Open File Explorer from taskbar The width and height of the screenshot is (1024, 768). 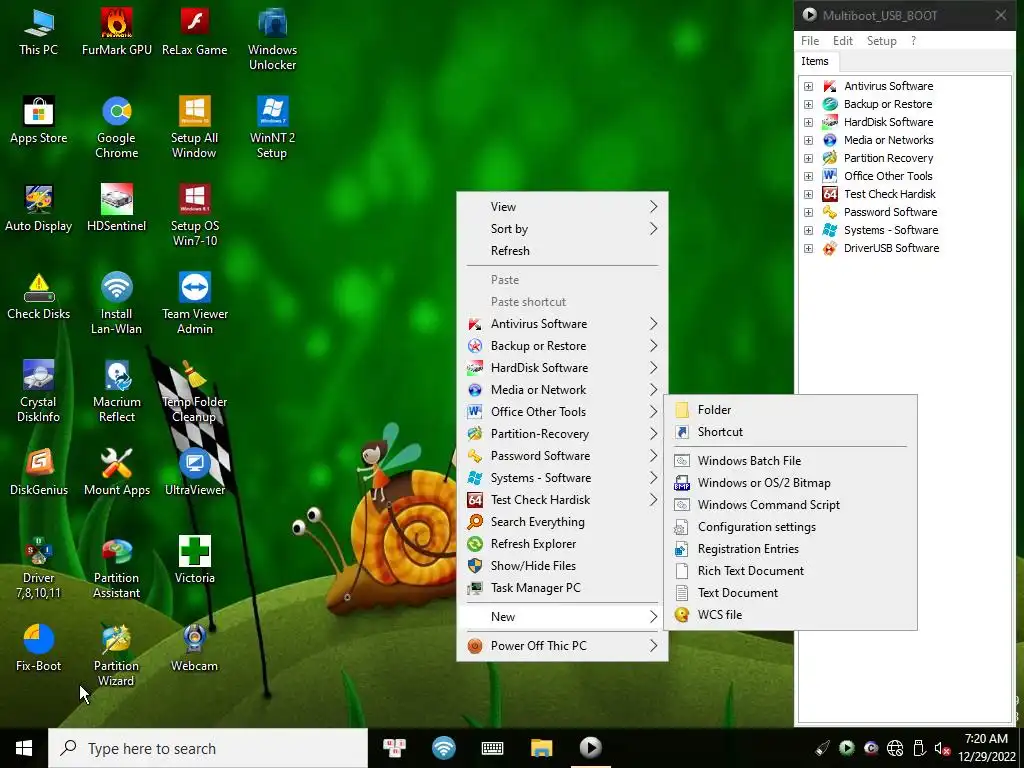(541, 748)
